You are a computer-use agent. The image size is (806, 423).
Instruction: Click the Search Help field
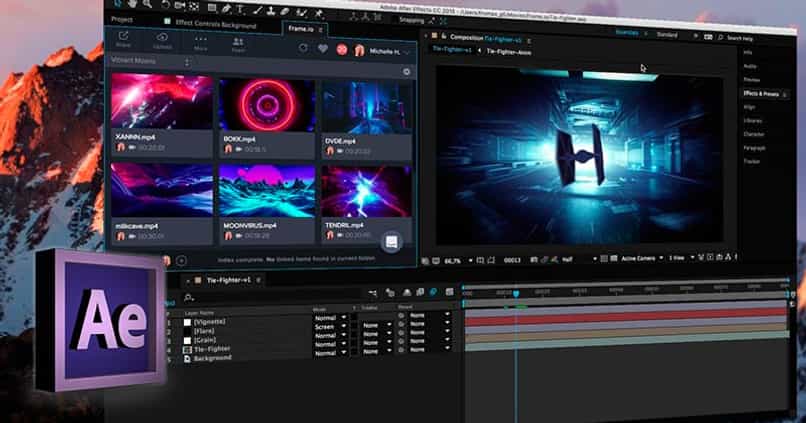(740, 38)
